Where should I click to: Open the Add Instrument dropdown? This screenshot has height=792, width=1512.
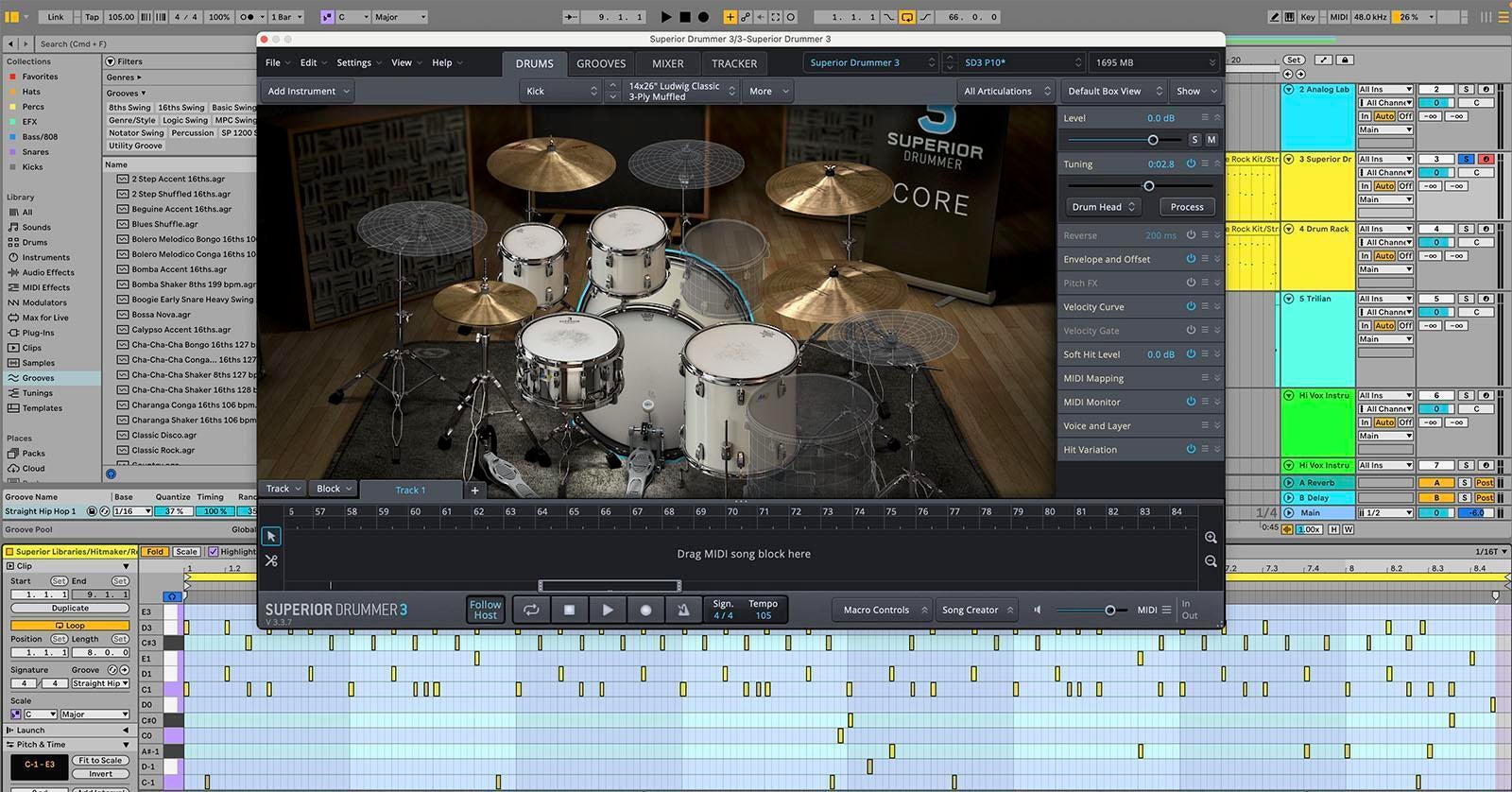pyautogui.click(x=309, y=91)
